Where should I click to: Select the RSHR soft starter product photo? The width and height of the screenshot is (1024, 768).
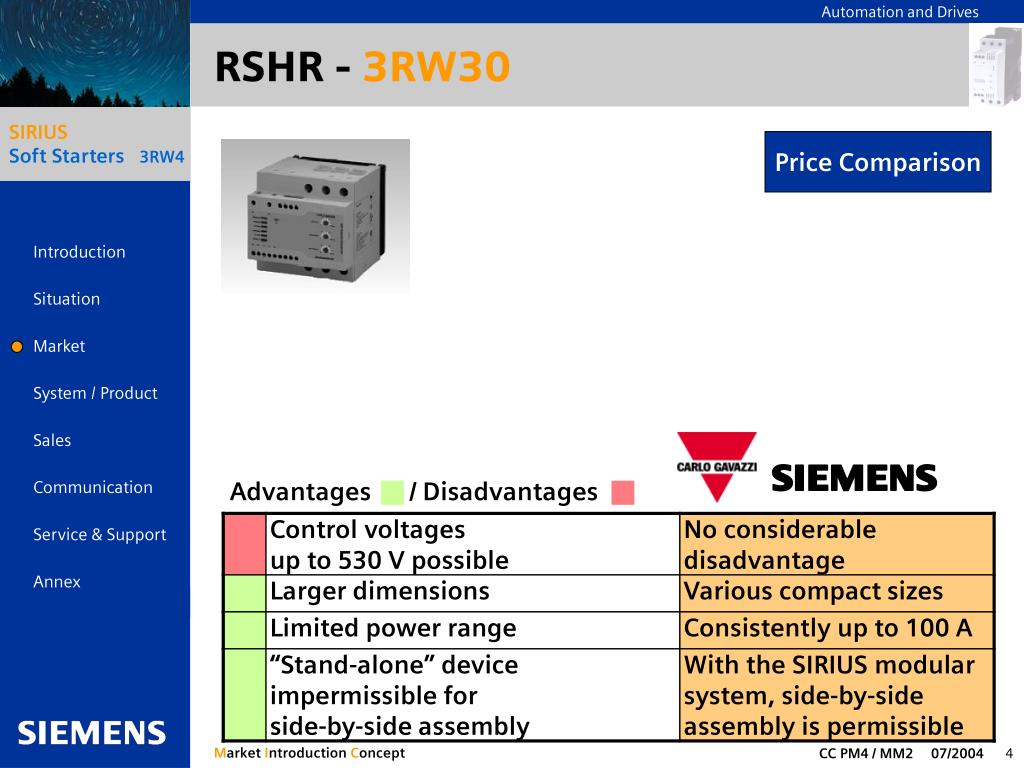pos(315,217)
